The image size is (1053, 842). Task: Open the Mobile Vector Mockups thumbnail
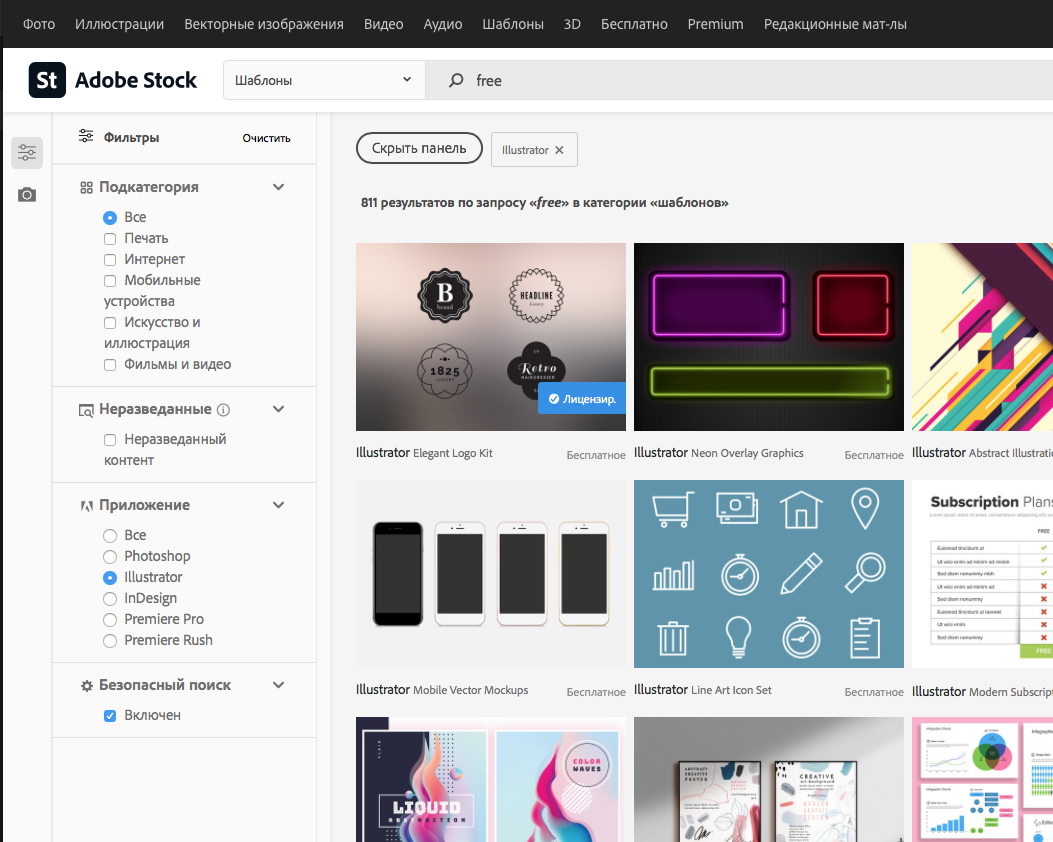491,574
